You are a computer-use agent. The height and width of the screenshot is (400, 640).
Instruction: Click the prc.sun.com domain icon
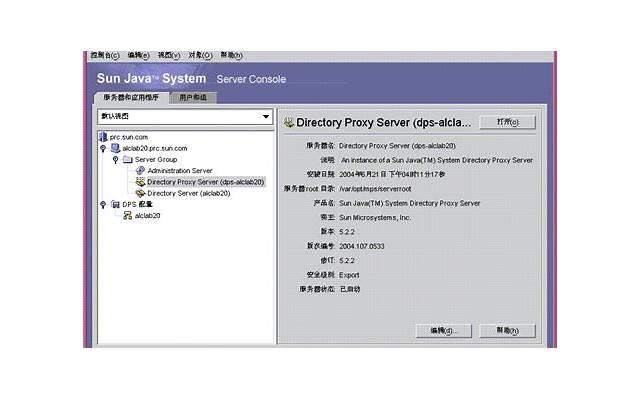pos(103,136)
